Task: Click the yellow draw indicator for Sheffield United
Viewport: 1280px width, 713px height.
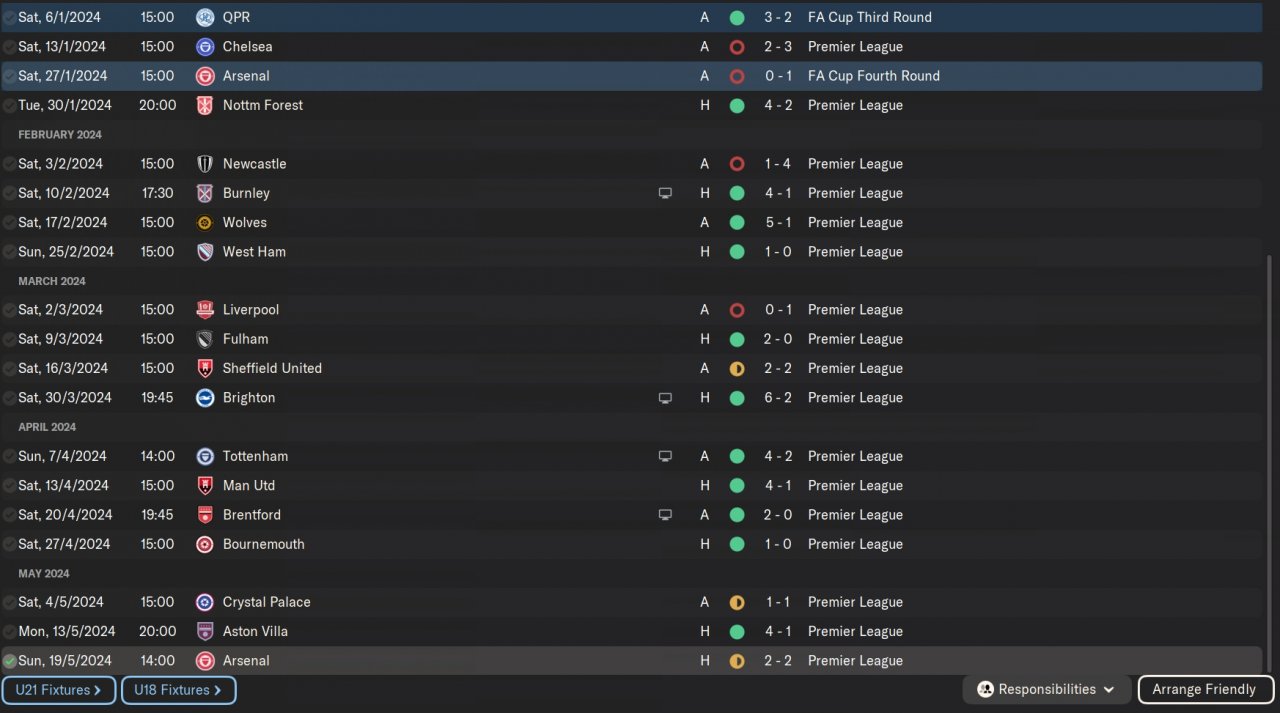Action: pyautogui.click(x=737, y=369)
